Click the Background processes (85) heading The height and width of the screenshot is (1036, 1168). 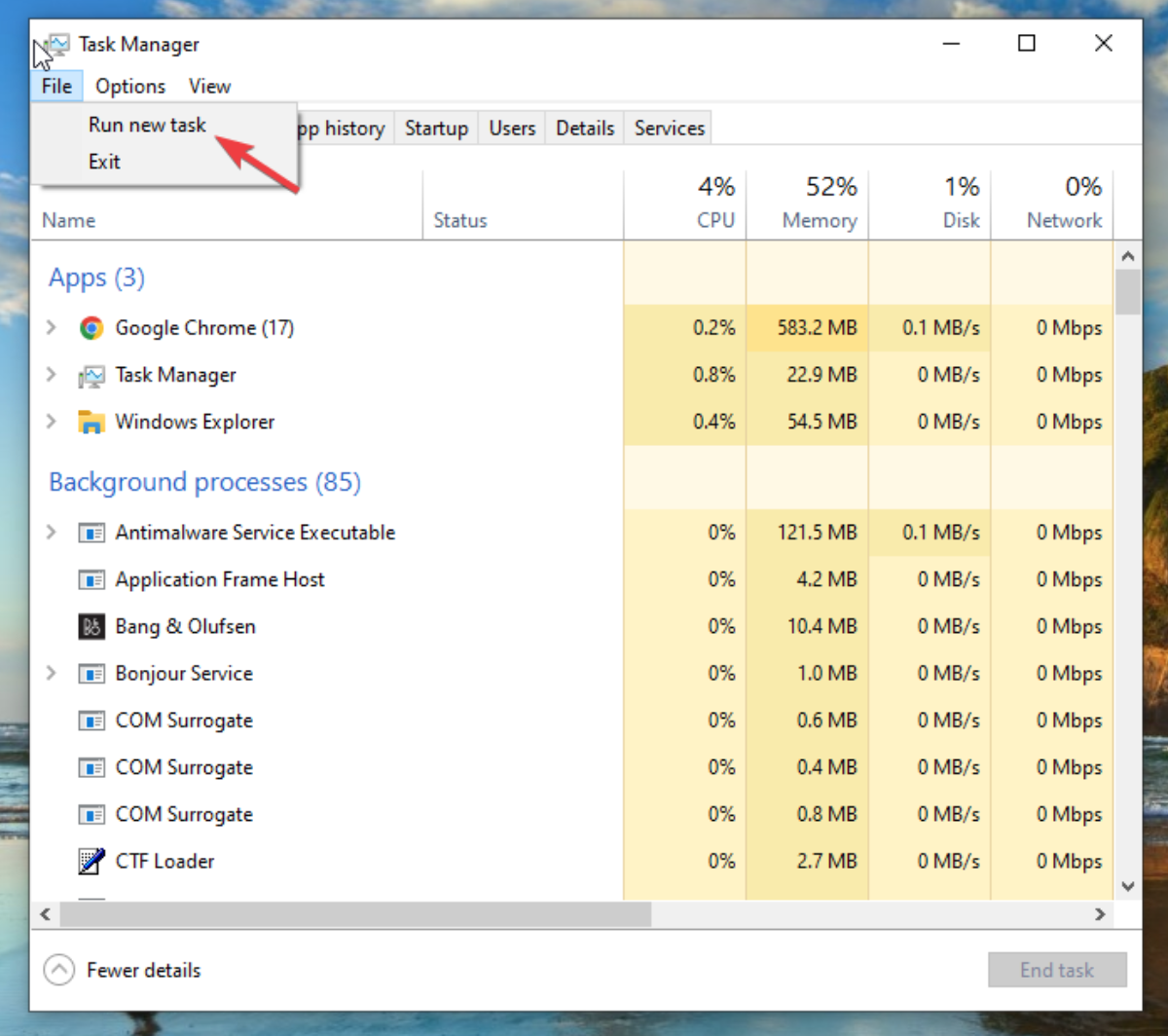tap(204, 482)
